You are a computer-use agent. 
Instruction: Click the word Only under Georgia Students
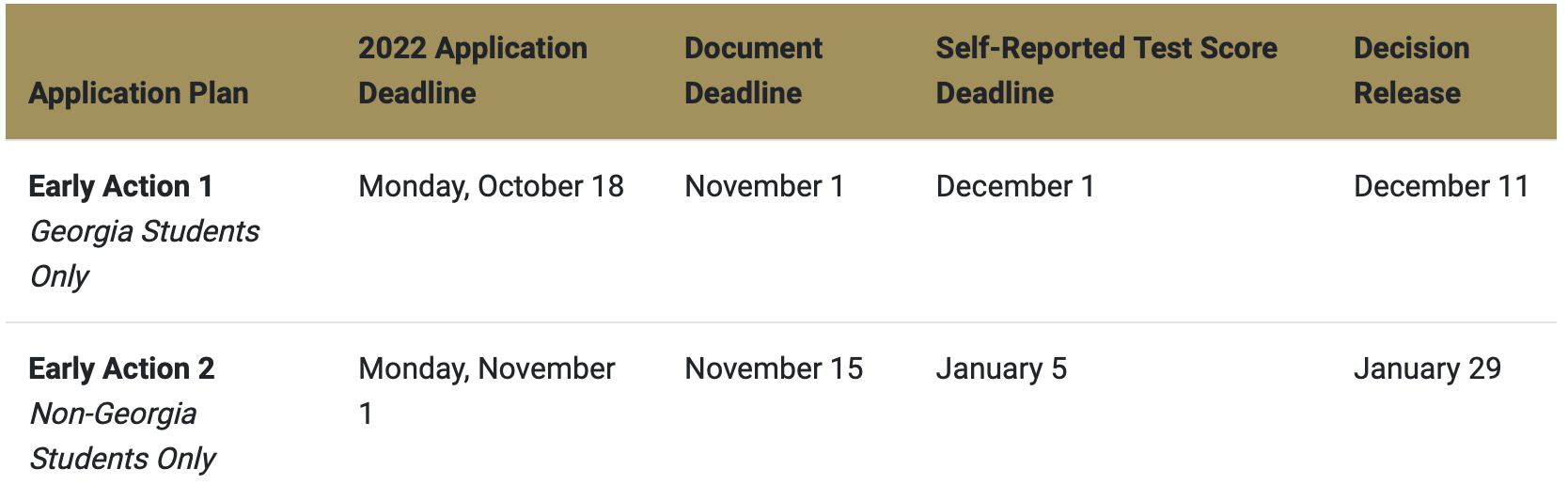point(59,276)
